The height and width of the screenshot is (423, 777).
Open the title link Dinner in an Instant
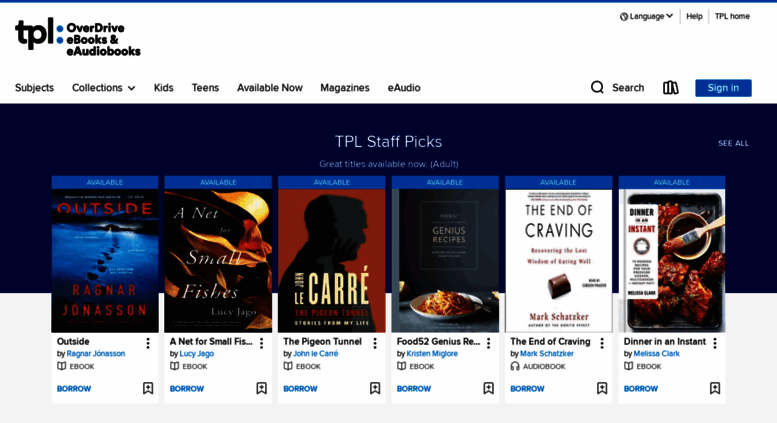665,341
